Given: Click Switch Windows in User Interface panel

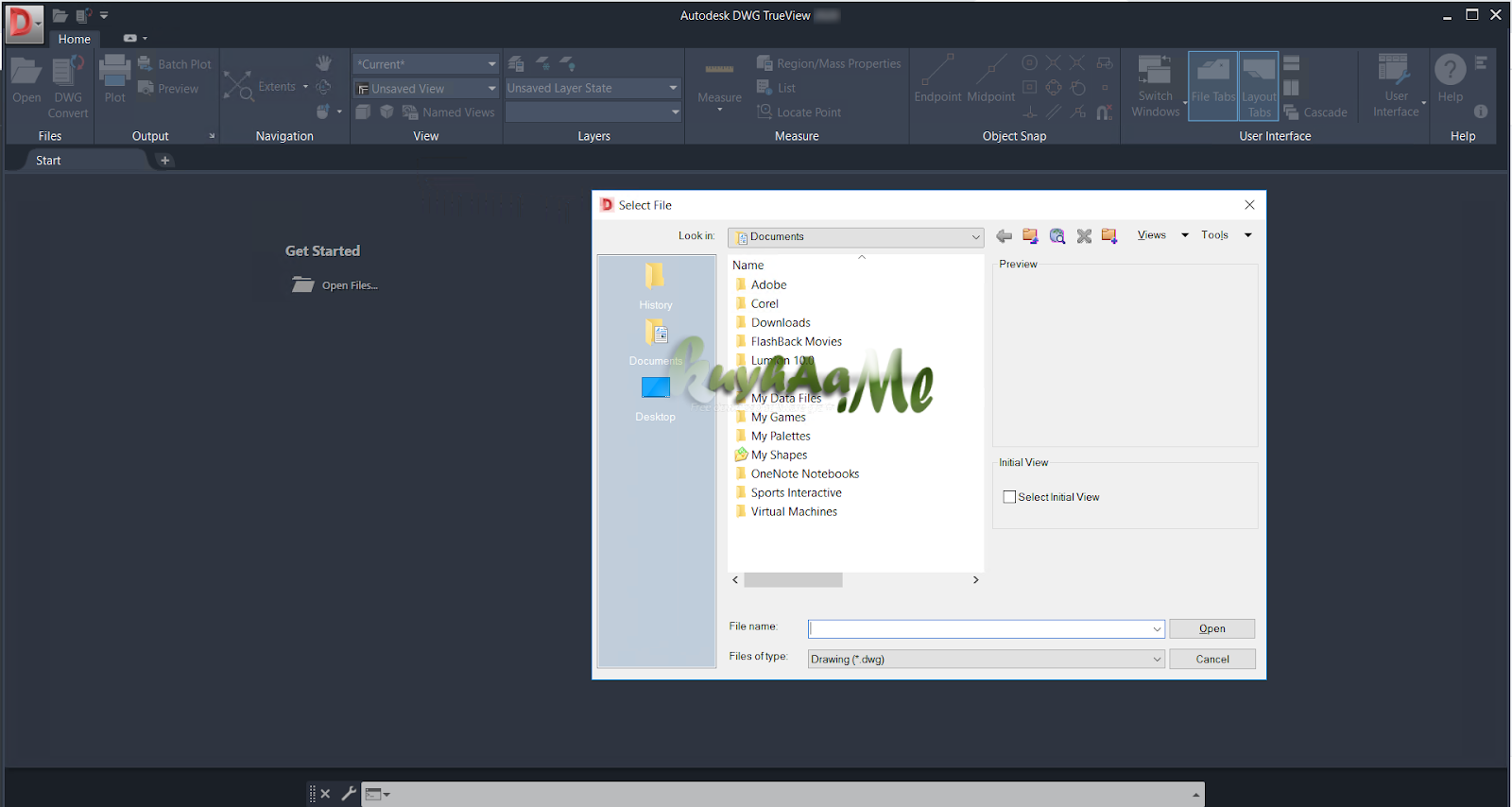Looking at the screenshot, I should 1156,87.
